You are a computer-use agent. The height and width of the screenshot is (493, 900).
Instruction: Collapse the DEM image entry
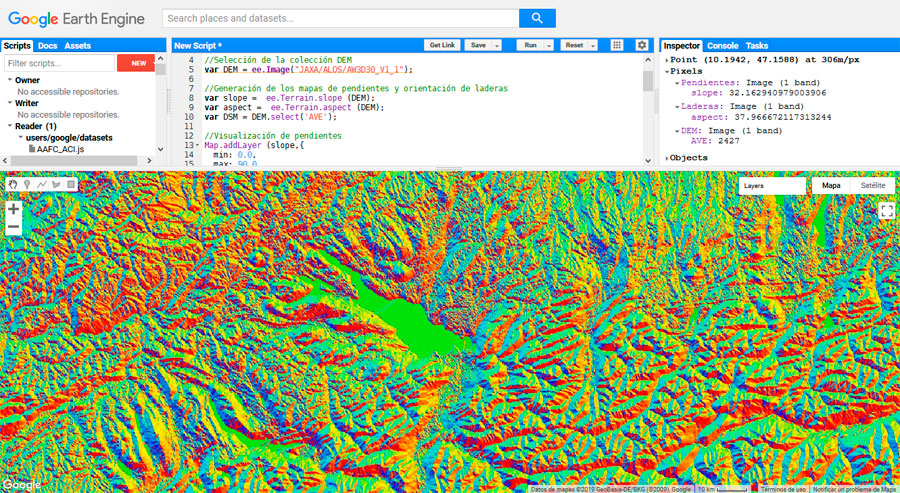point(677,131)
